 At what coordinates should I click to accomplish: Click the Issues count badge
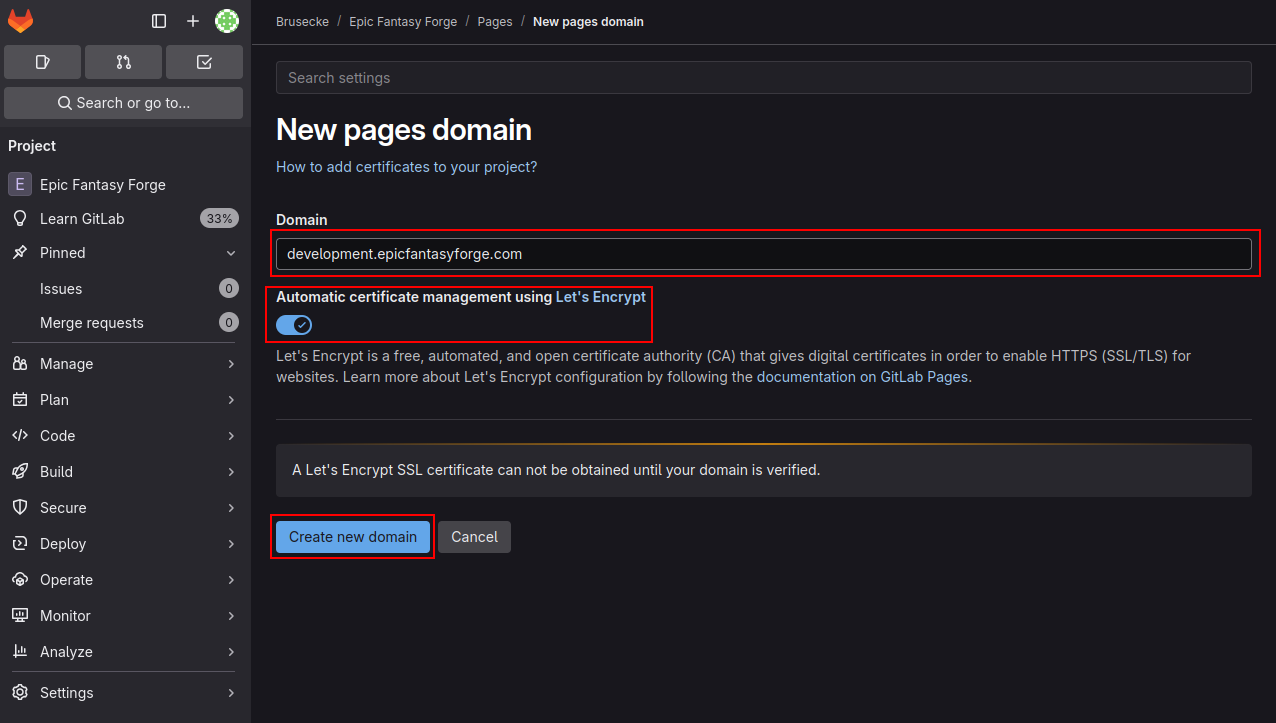(229, 289)
